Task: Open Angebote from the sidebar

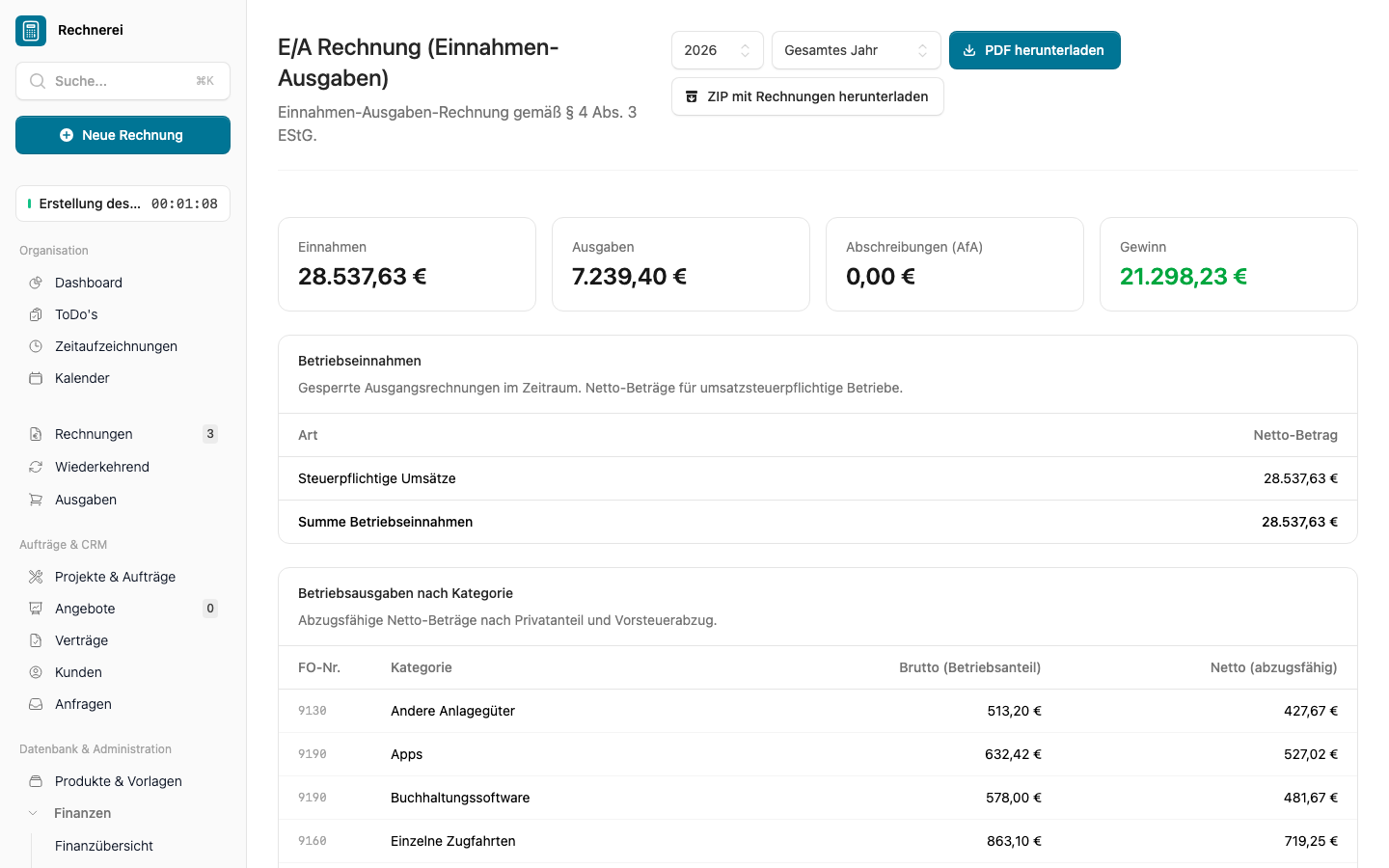Action: click(x=123, y=609)
